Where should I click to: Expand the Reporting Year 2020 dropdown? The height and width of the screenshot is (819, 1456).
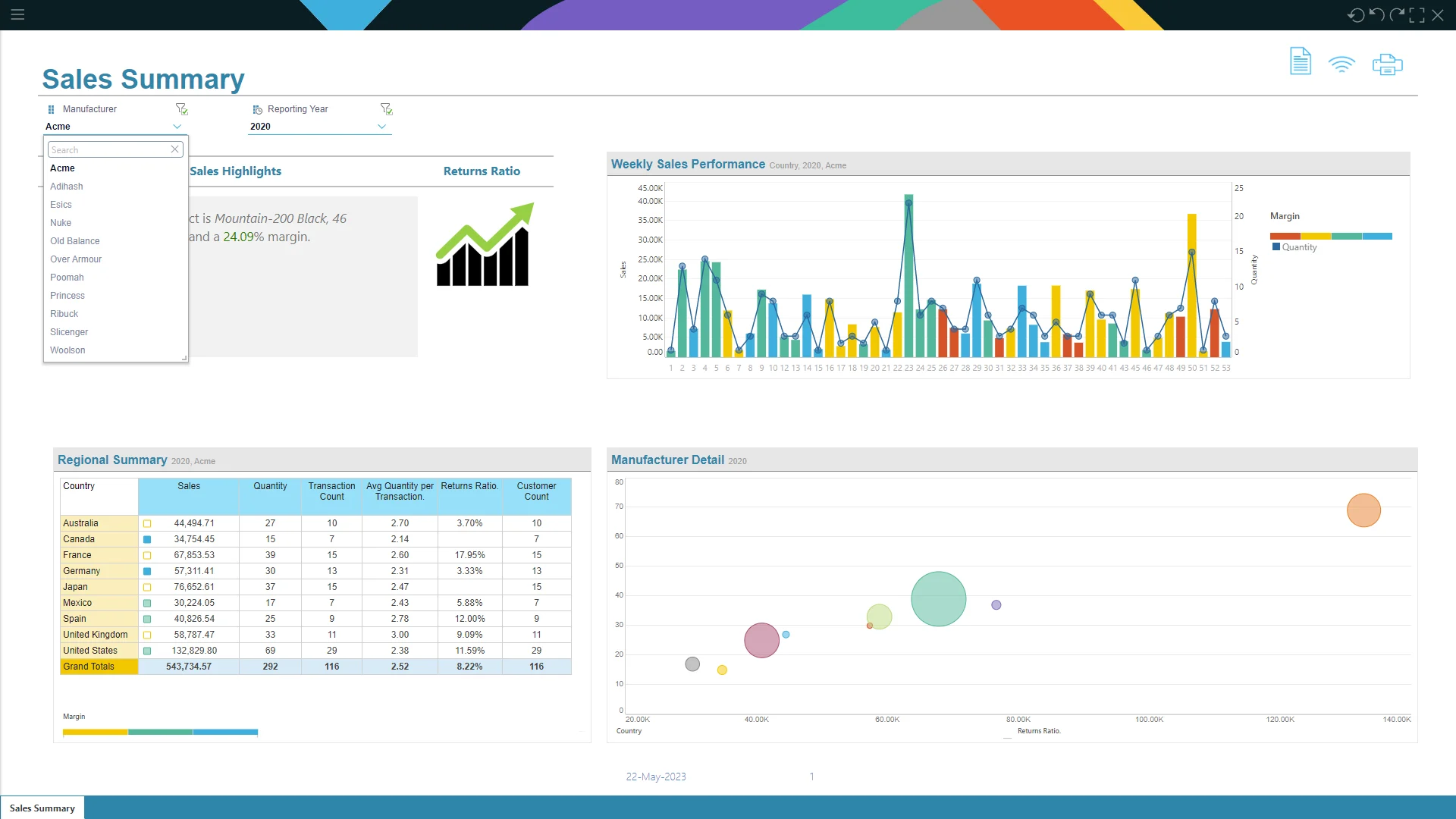pos(381,127)
